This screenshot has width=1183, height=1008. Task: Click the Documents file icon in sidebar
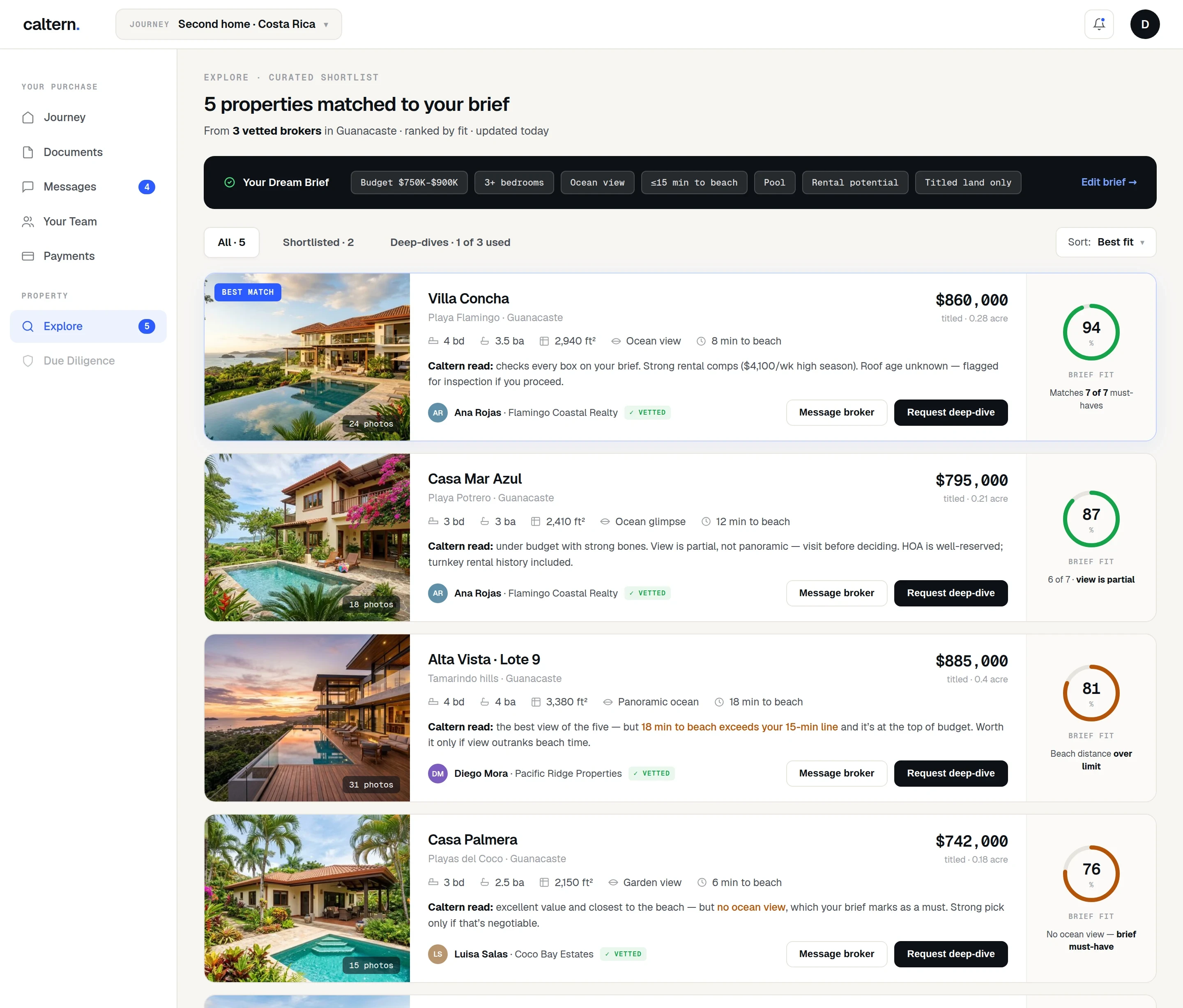pos(28,152)
